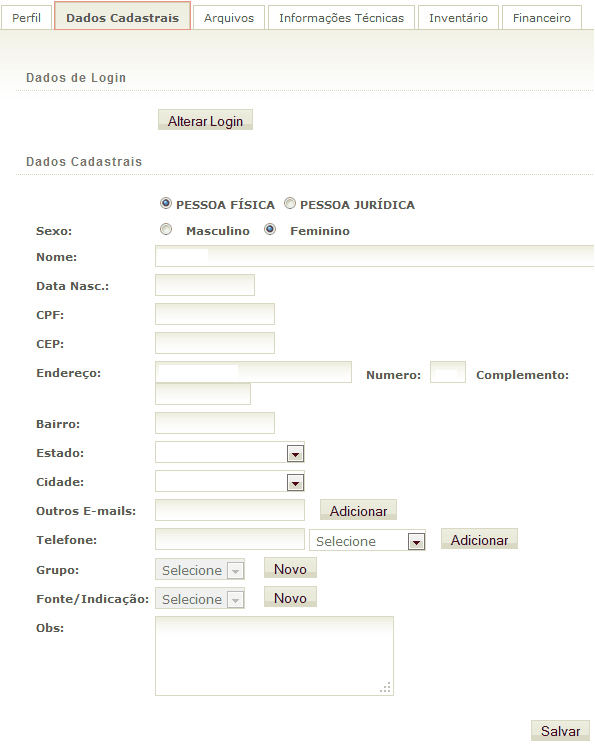Go to the Informações Técnicas tab

(341, 18)
